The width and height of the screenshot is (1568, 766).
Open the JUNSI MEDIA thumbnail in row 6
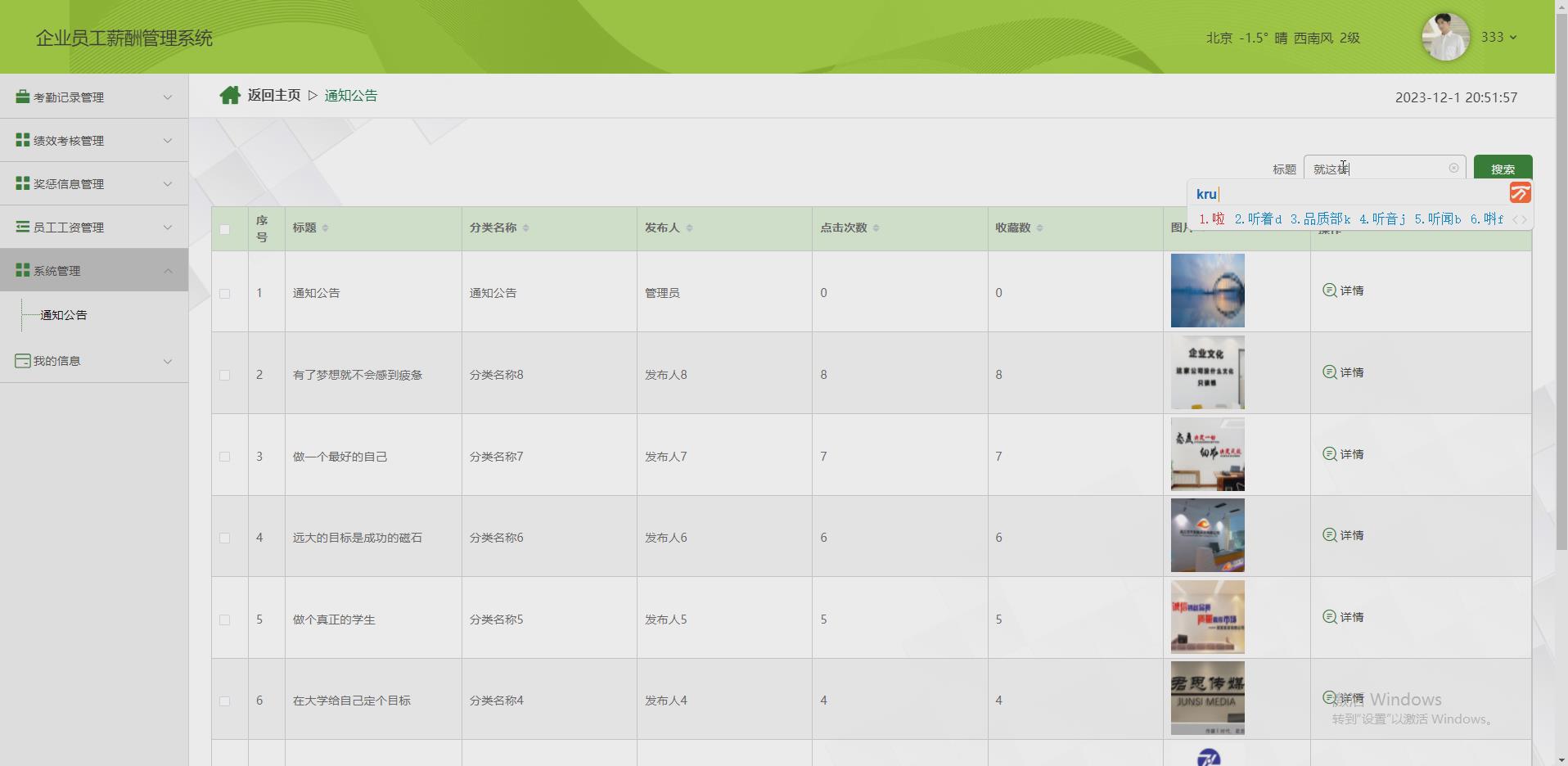pyautogui.click(x=1208, y=698)
